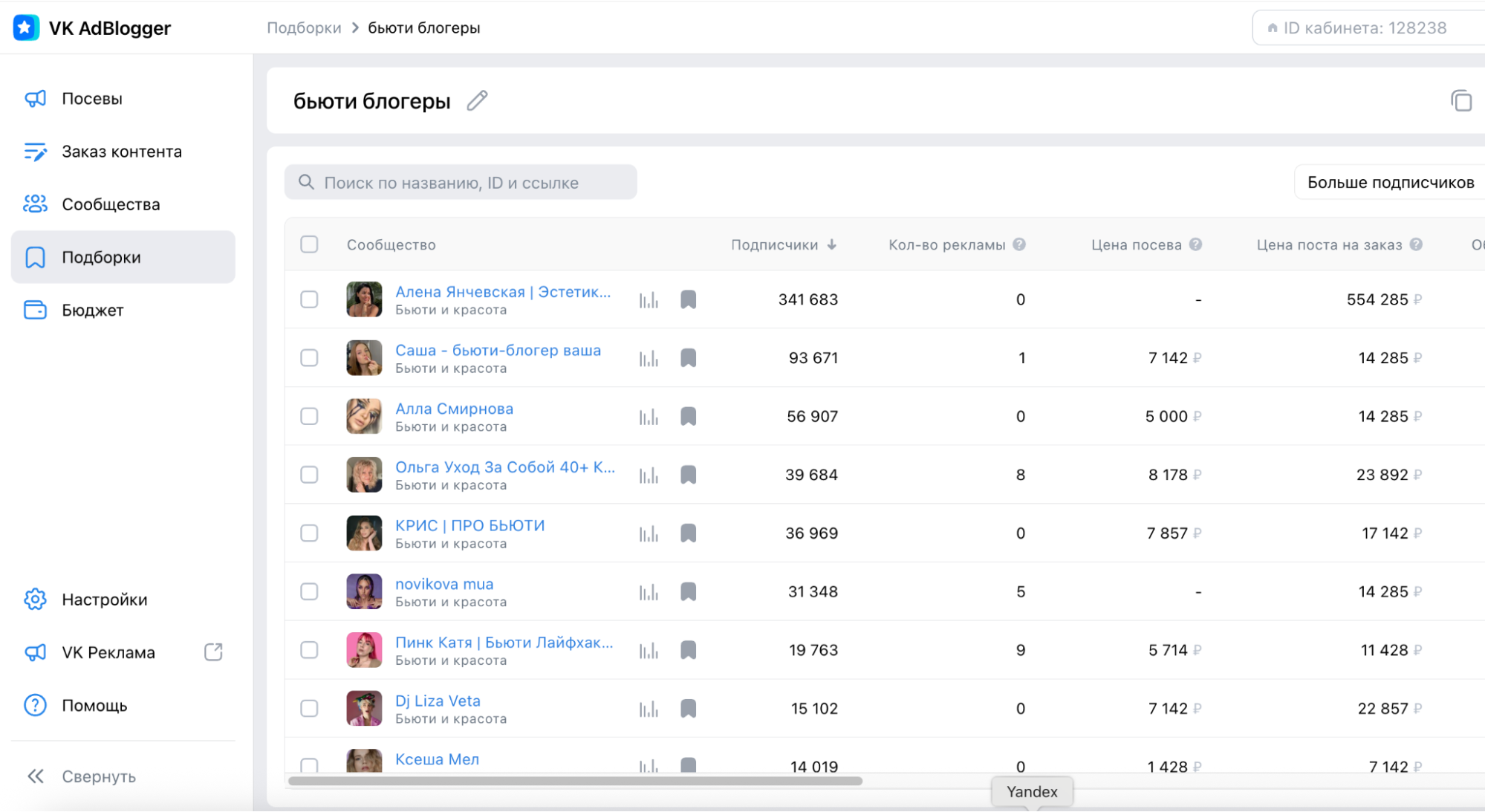This screenshot has height=812, width=1485.
Task: Collapse sidebar with Свернуть
Action: click(x=82, y=776)
